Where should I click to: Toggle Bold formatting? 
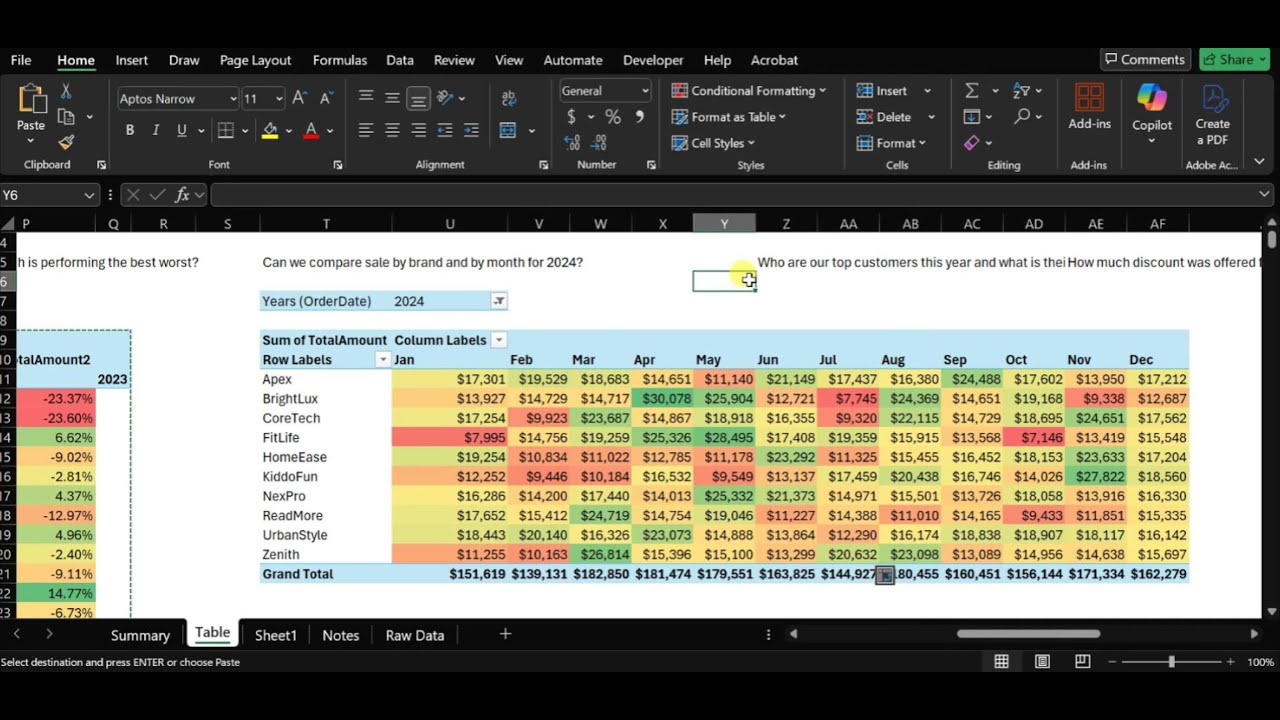[x=129, y=130]
